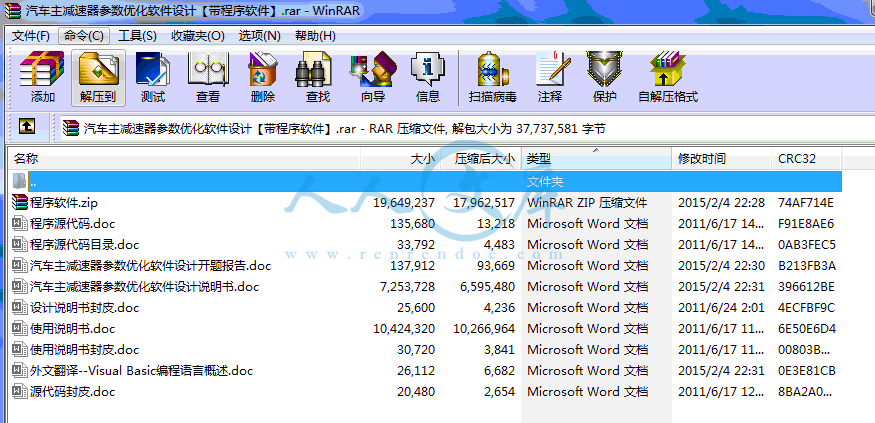Image resolution: width=875 pixels, height=423 pixels.
Task: Open the 选项(N) menu
Action: [259, 36]
